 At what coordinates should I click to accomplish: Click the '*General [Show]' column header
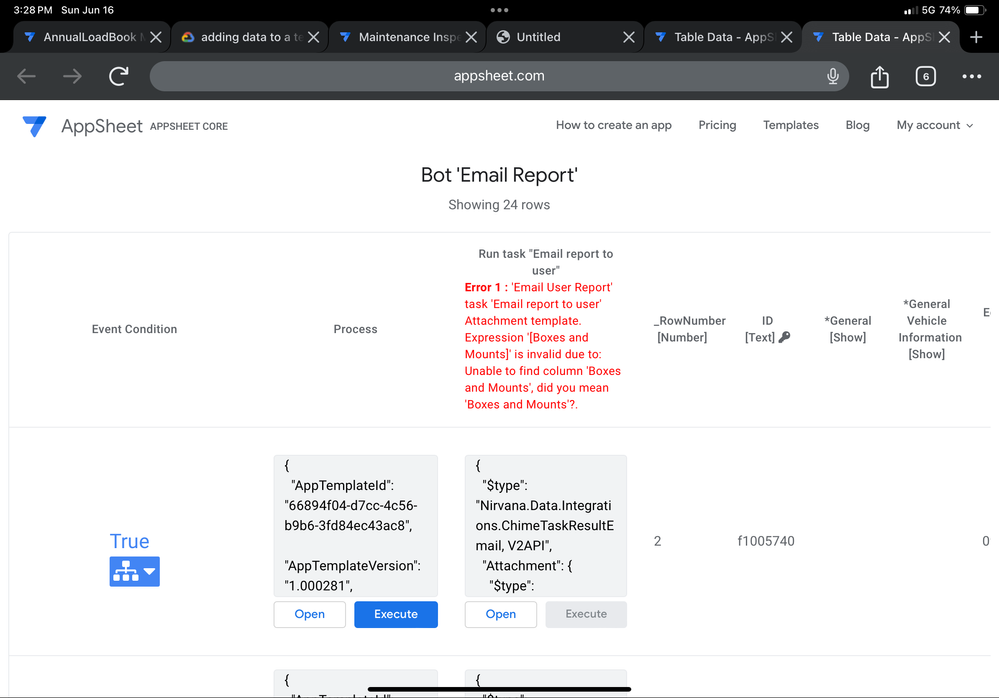pyautogui.click(x=848, y=329)
